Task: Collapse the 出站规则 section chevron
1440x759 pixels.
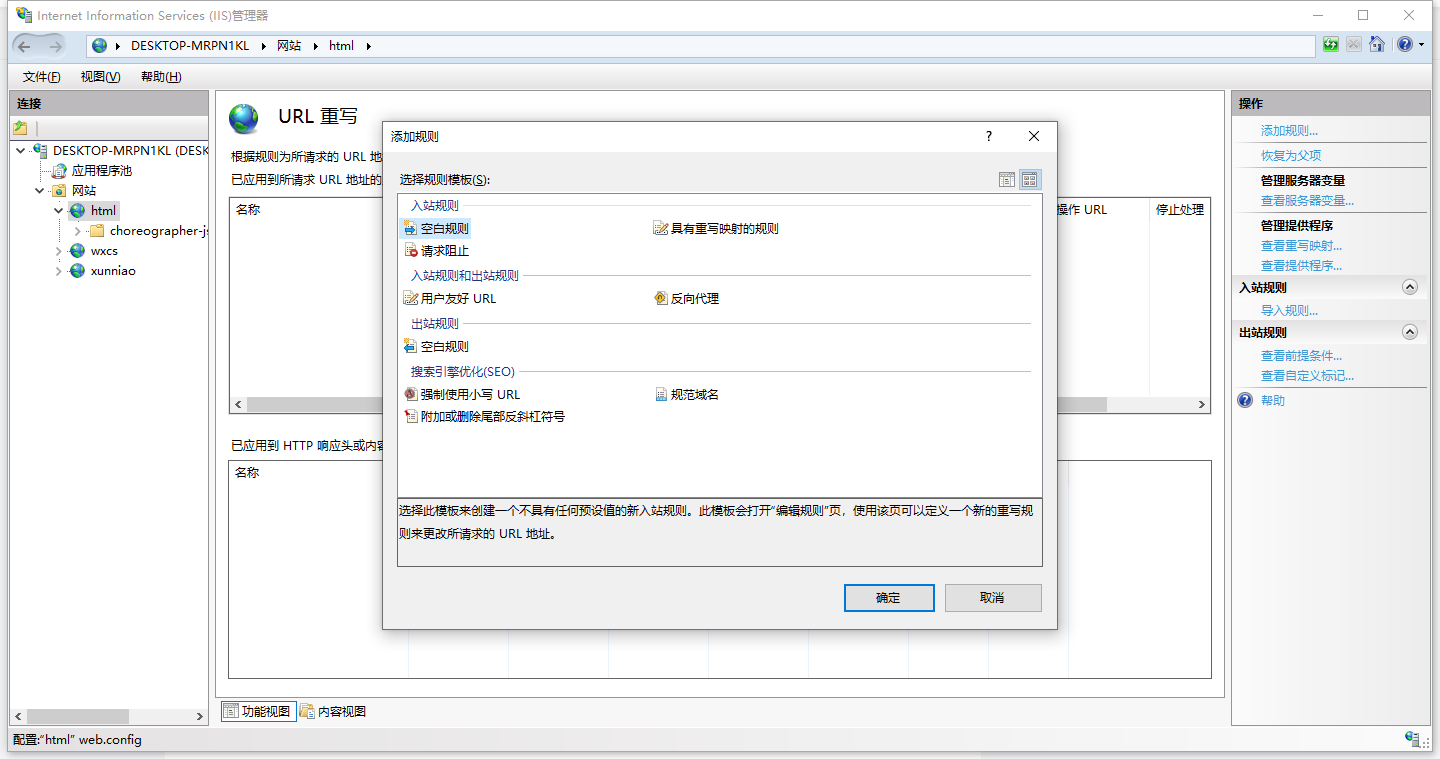Action: click(x=1410, y=331)
